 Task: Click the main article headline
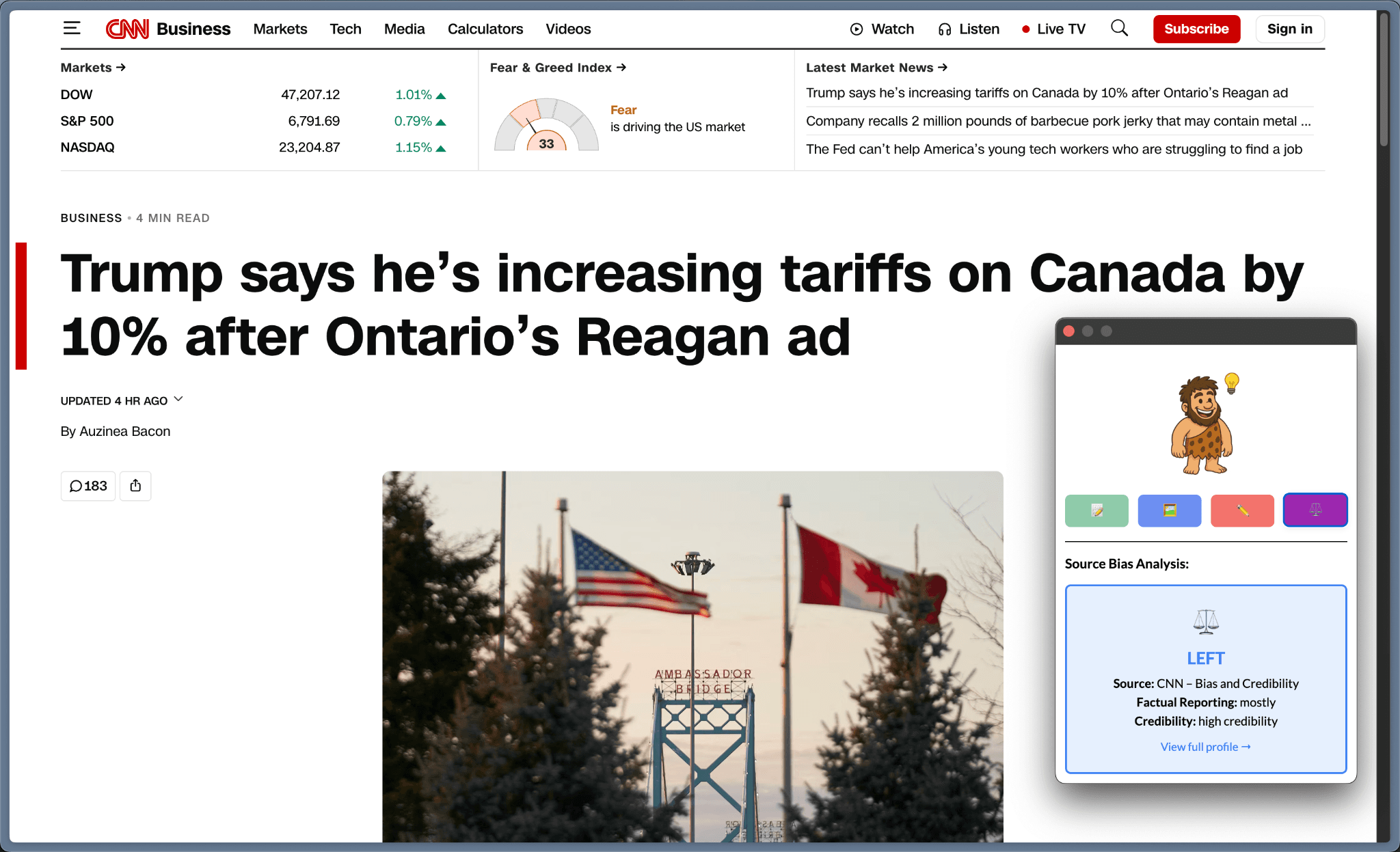pos(682,305)
